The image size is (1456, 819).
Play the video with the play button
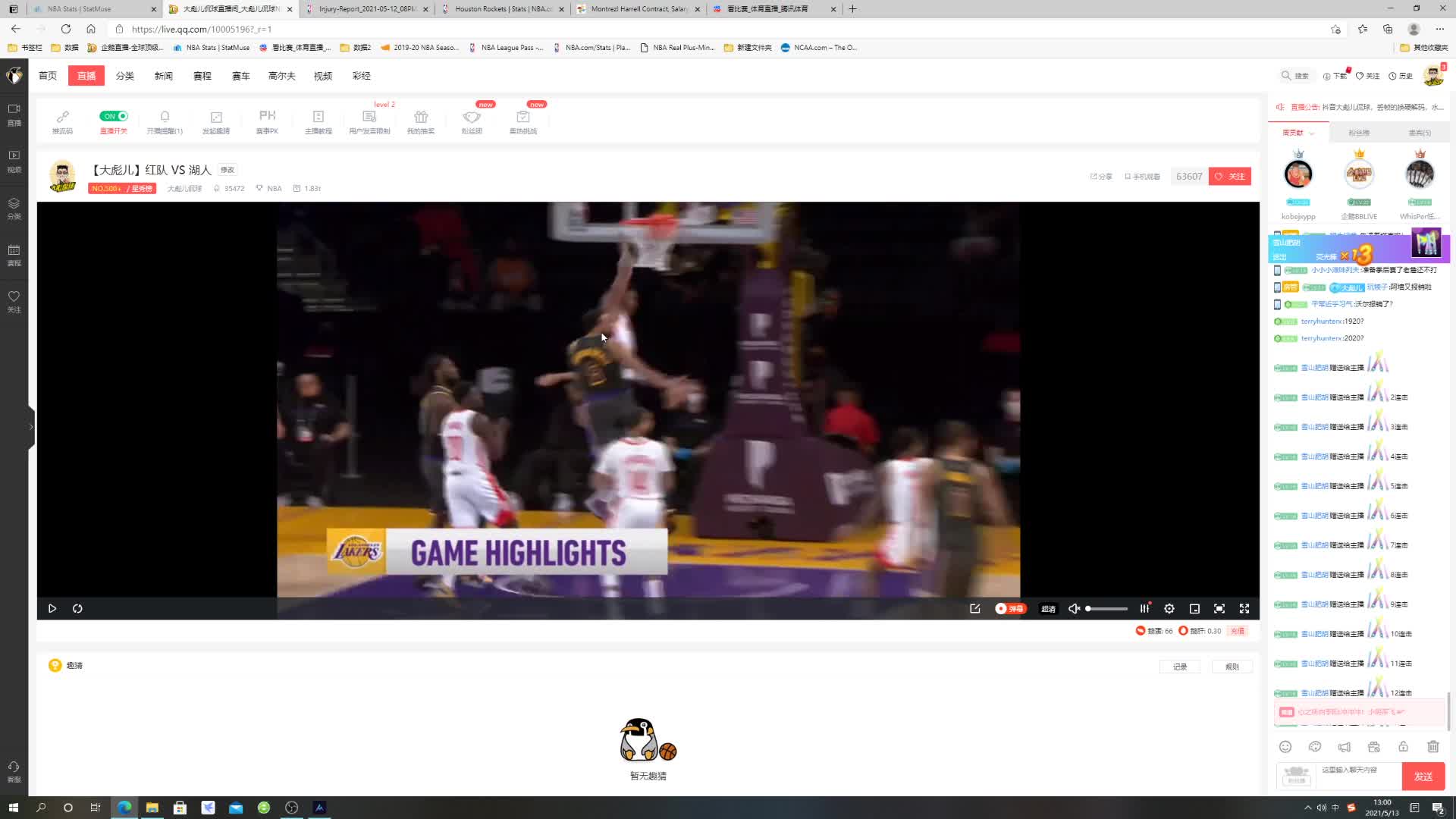pos(52,608)
